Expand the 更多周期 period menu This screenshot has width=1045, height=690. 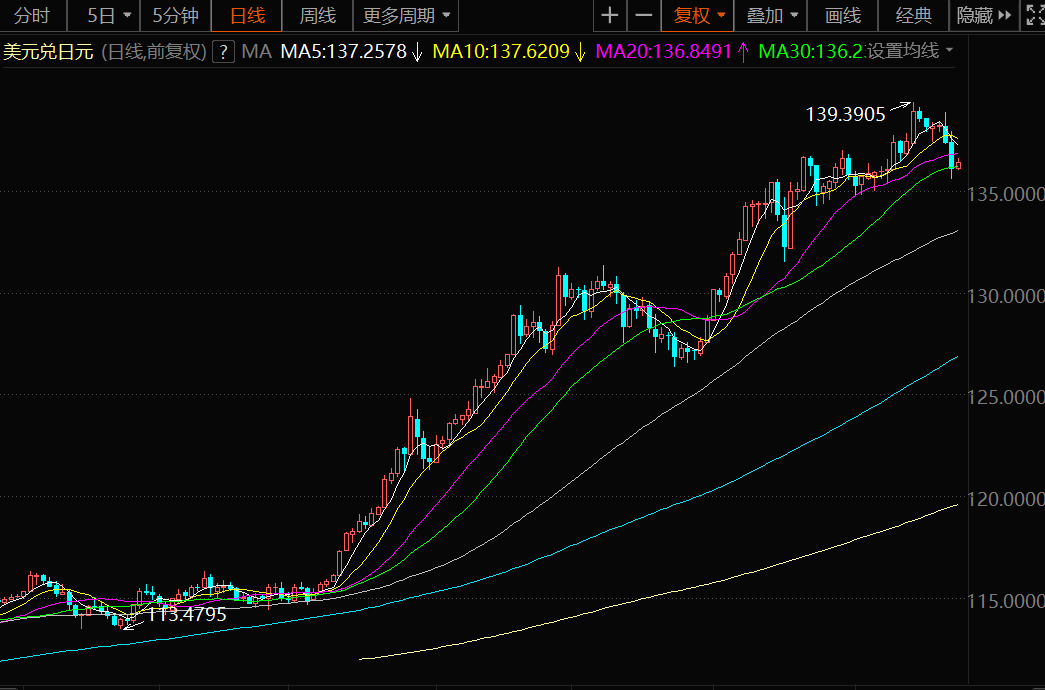pyautogui.click(x=406, y=16)
